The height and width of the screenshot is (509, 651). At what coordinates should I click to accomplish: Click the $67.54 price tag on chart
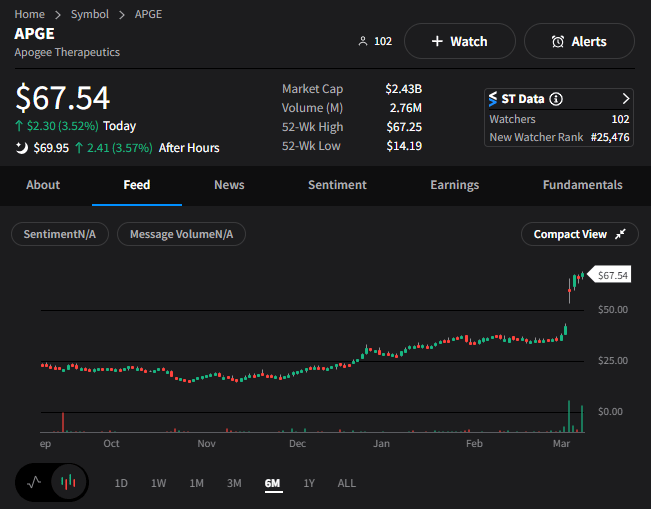click(x=610, y=275)
